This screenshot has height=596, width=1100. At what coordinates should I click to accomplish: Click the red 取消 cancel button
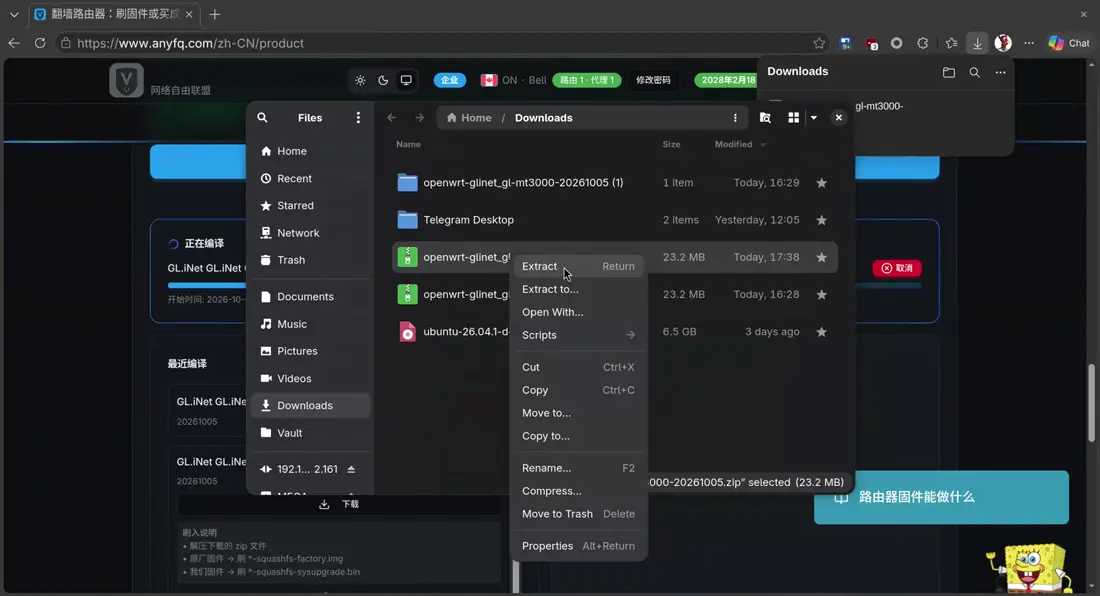click(897, 268)
